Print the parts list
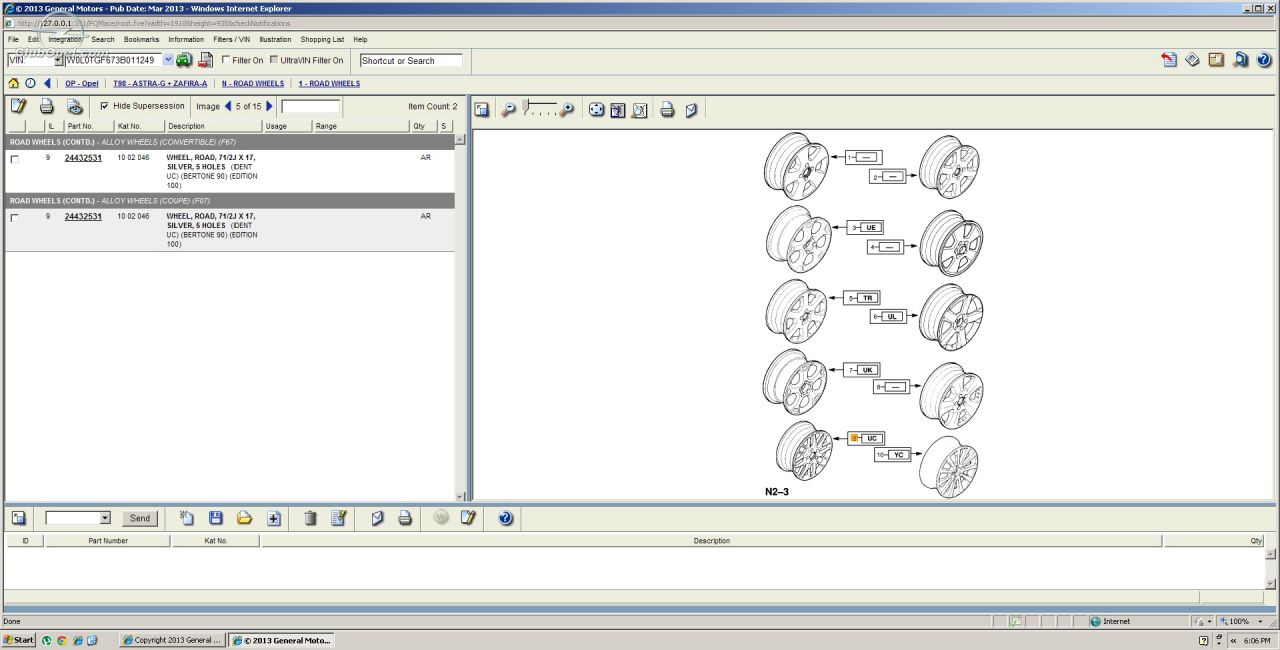 [46, 106]
